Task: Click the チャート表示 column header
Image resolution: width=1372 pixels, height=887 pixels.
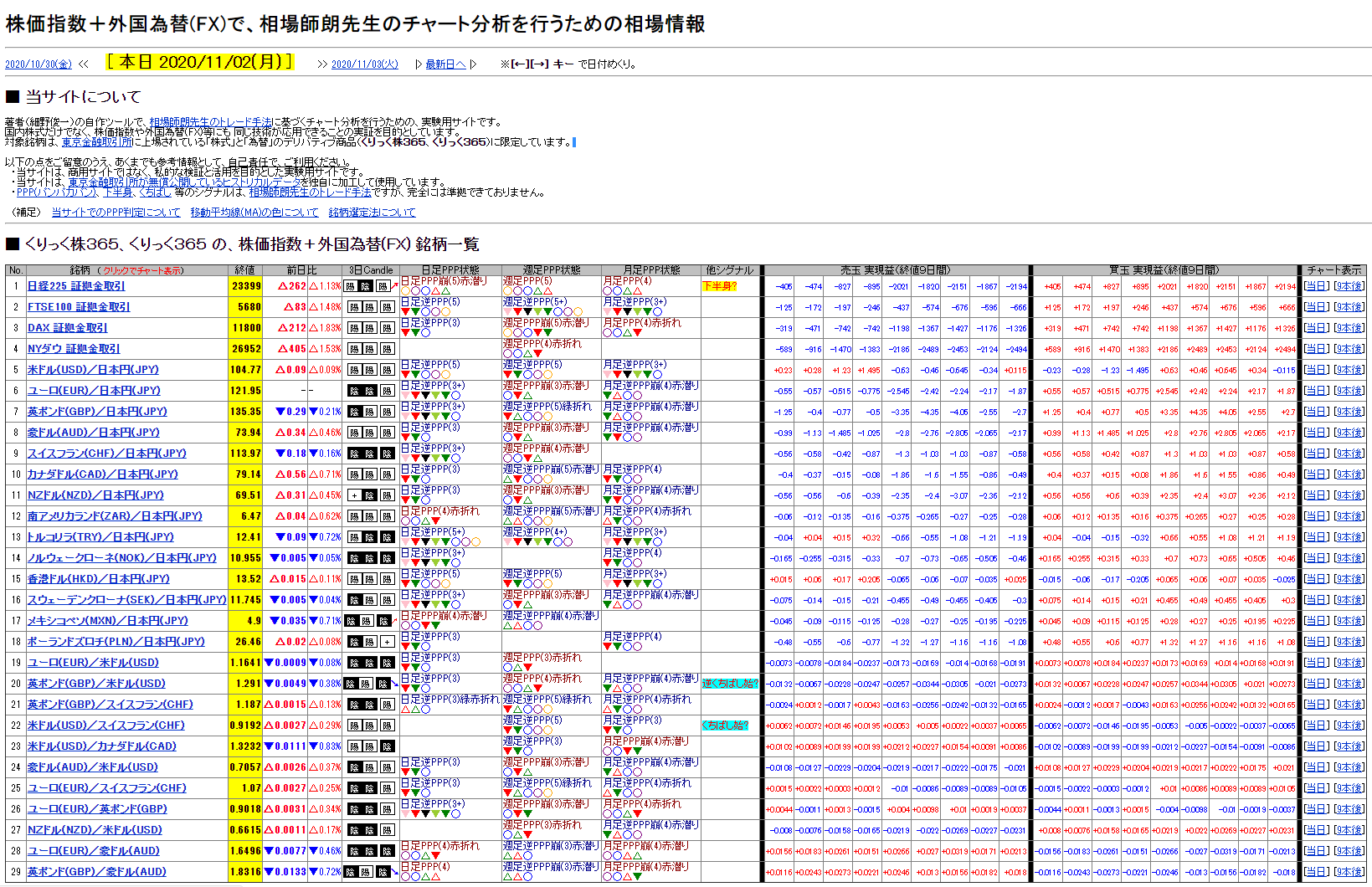Action: click(1334, 270)
